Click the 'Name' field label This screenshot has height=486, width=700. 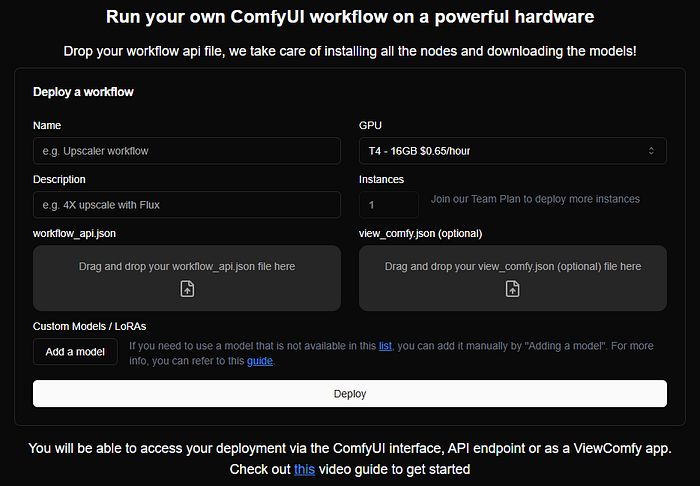point(47,125)
